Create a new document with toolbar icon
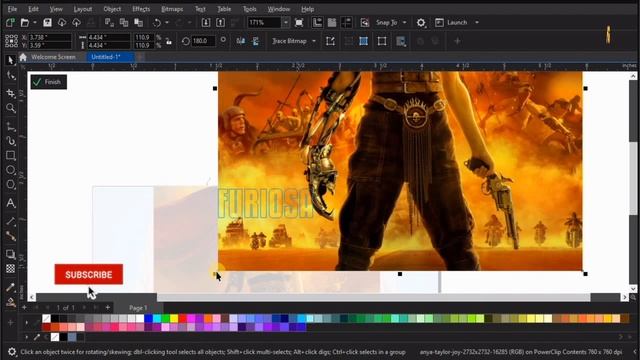640x360 pixels. click(10, 22)
